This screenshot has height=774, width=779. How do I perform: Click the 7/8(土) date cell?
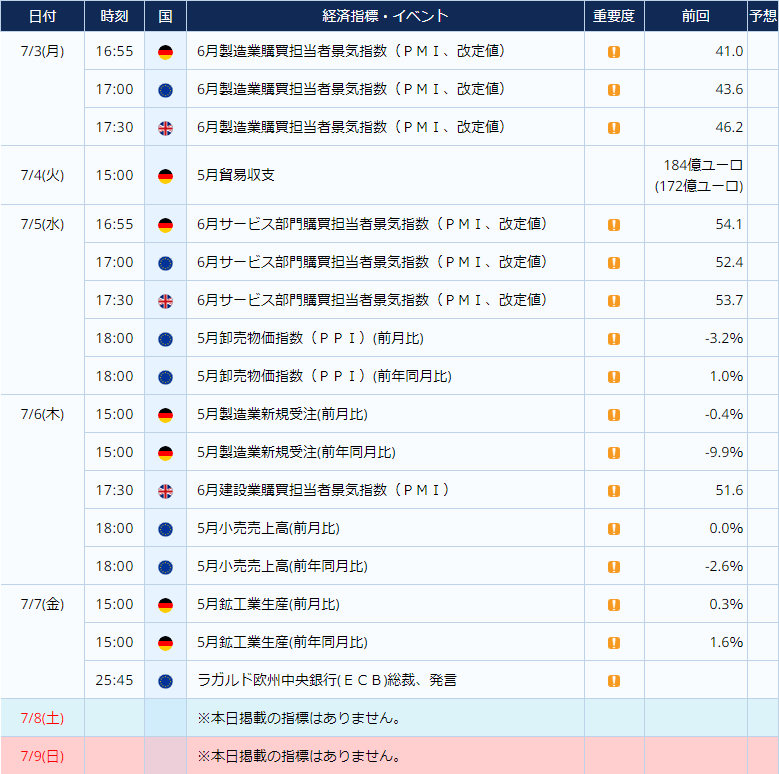(x=42, y=718)
